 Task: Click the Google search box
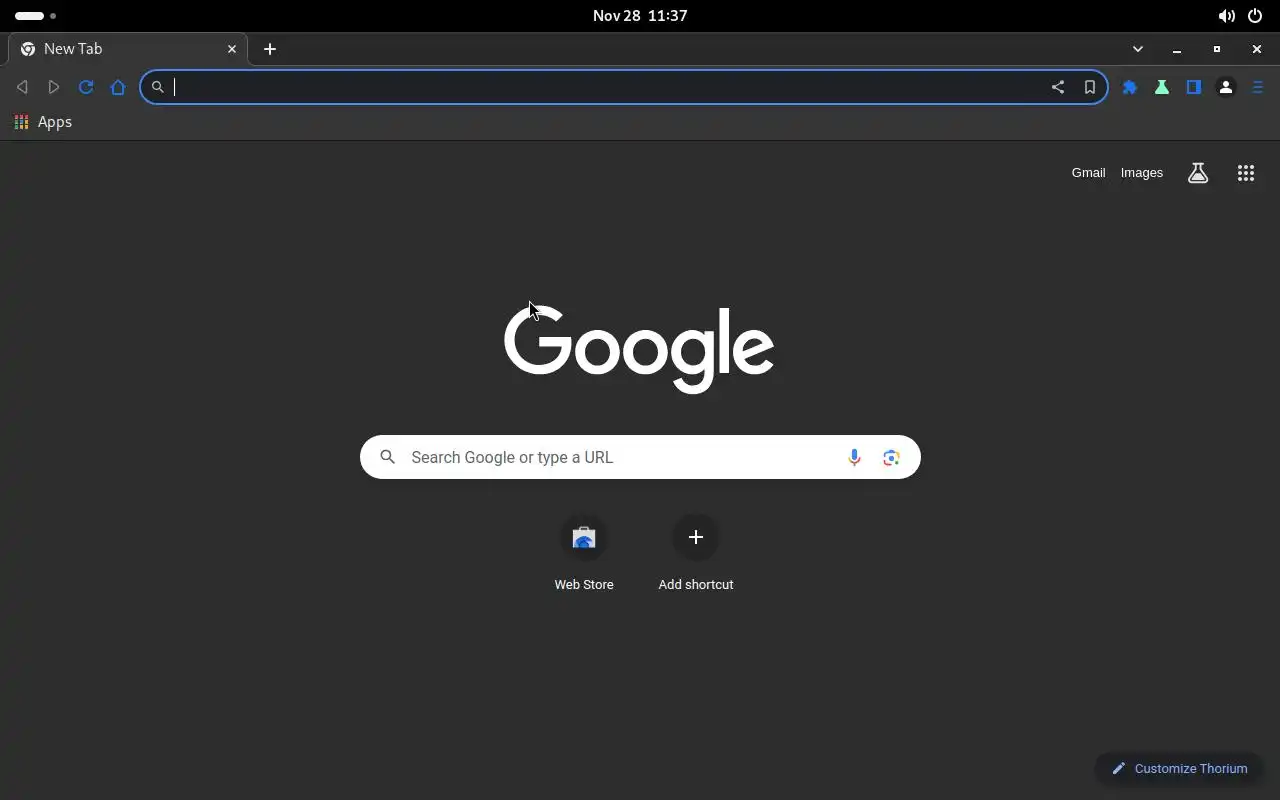click(640, 457)
